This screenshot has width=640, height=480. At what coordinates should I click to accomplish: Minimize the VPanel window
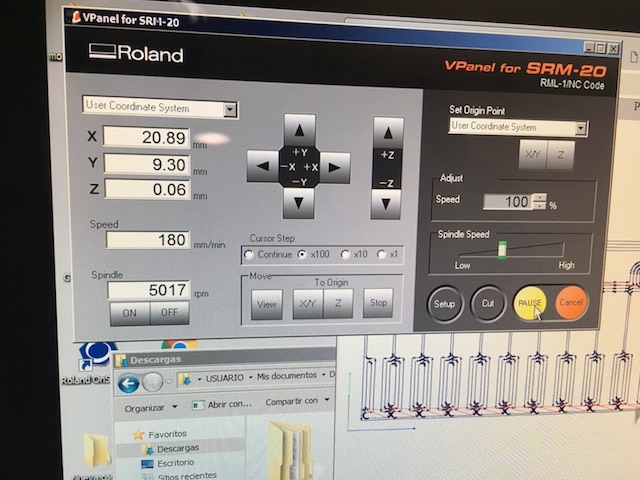589,48
